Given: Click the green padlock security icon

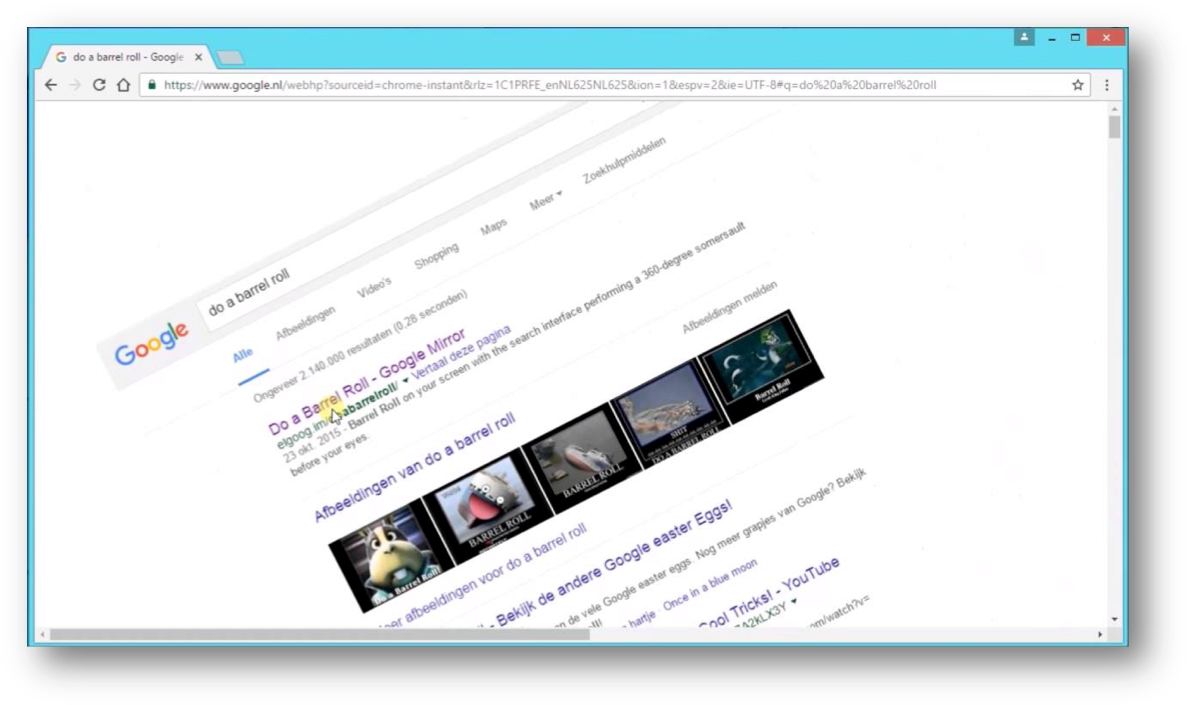Looking at the screenshot, I should [x=151, y=85].
